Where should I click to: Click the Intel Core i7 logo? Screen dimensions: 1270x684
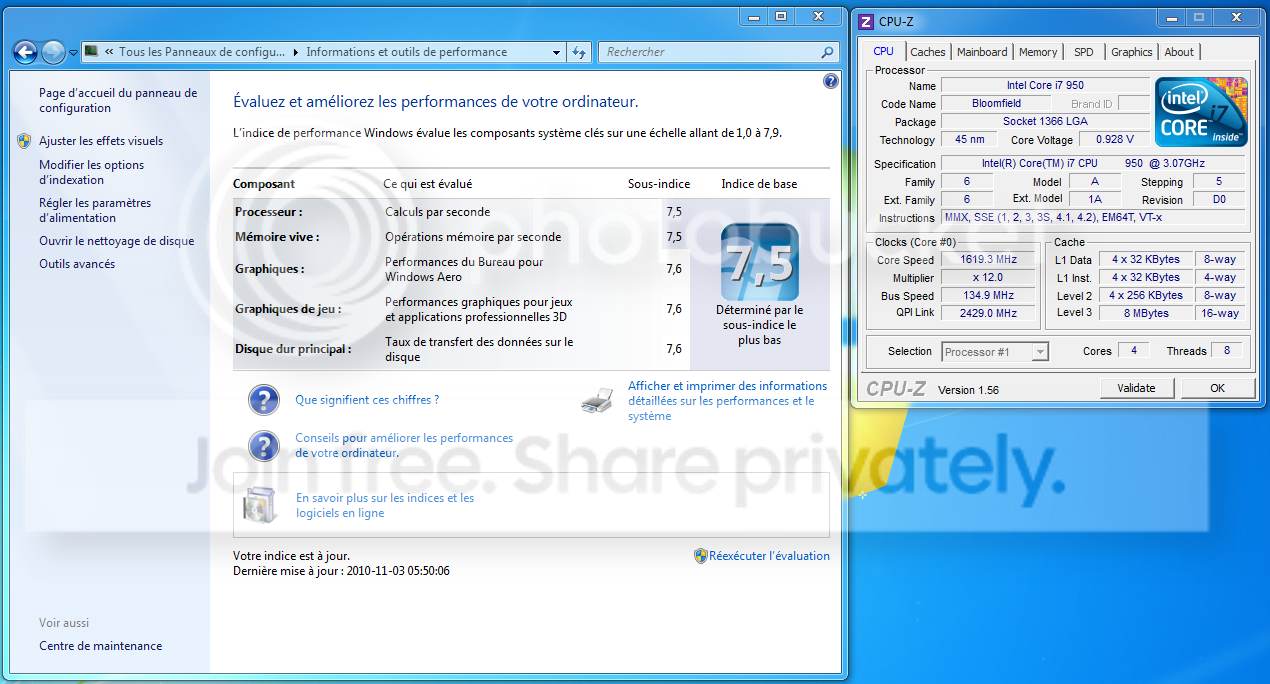(x=1201, y=112)
